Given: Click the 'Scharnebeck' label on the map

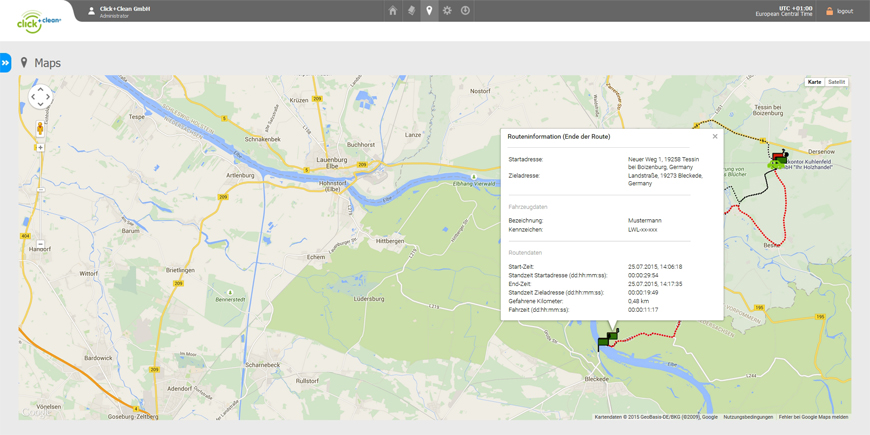Looking at the screenshot, I should pyautogui.click(x=262, y=365).
